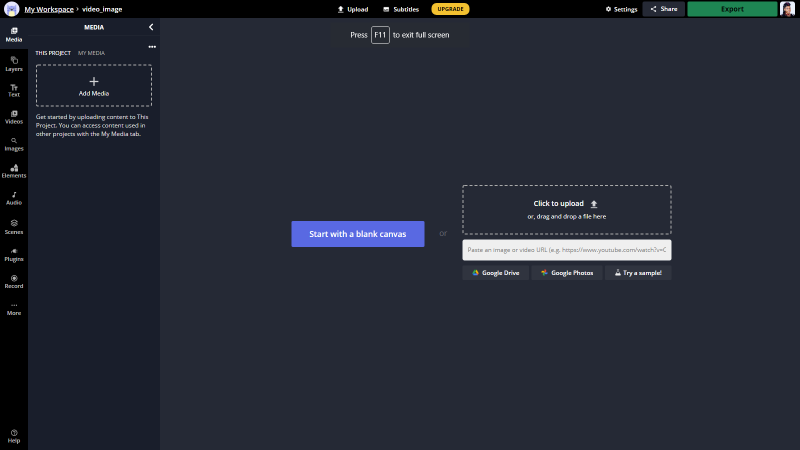Click the workspace logo avatar
The image size is (800, 450).
[x=11, y=9]
